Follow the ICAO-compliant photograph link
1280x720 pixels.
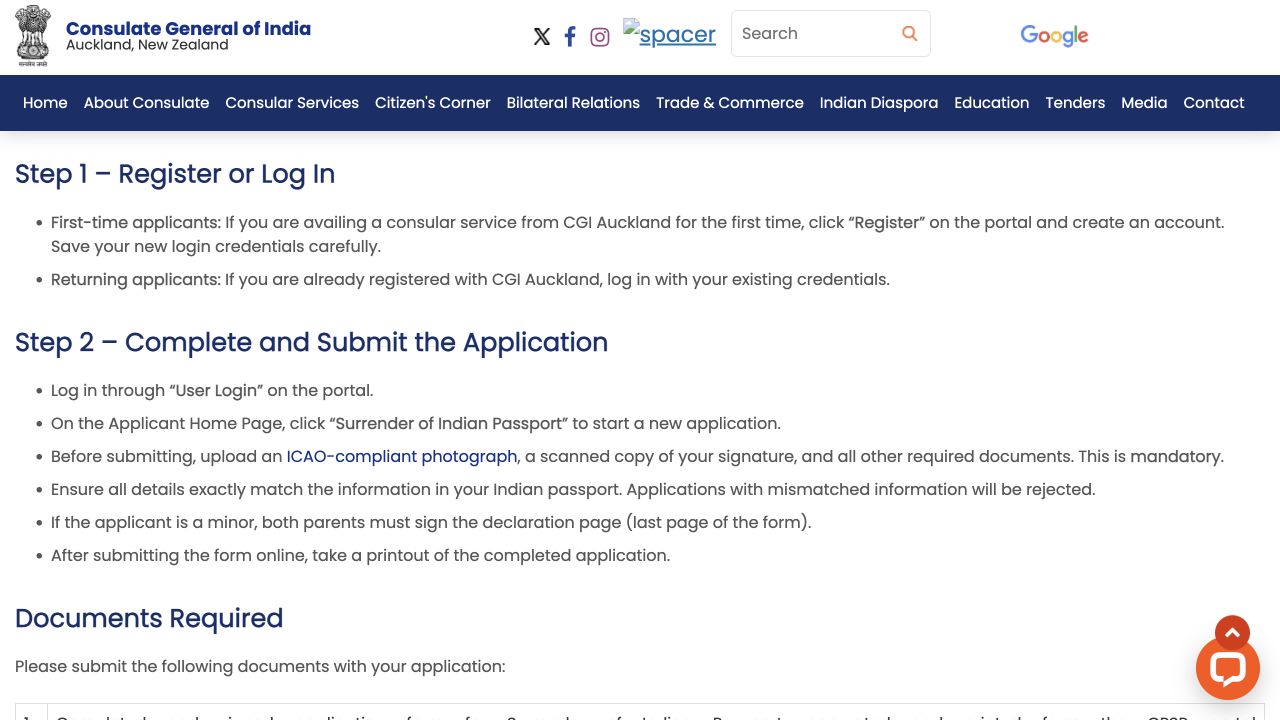click(x=402, y=456)
